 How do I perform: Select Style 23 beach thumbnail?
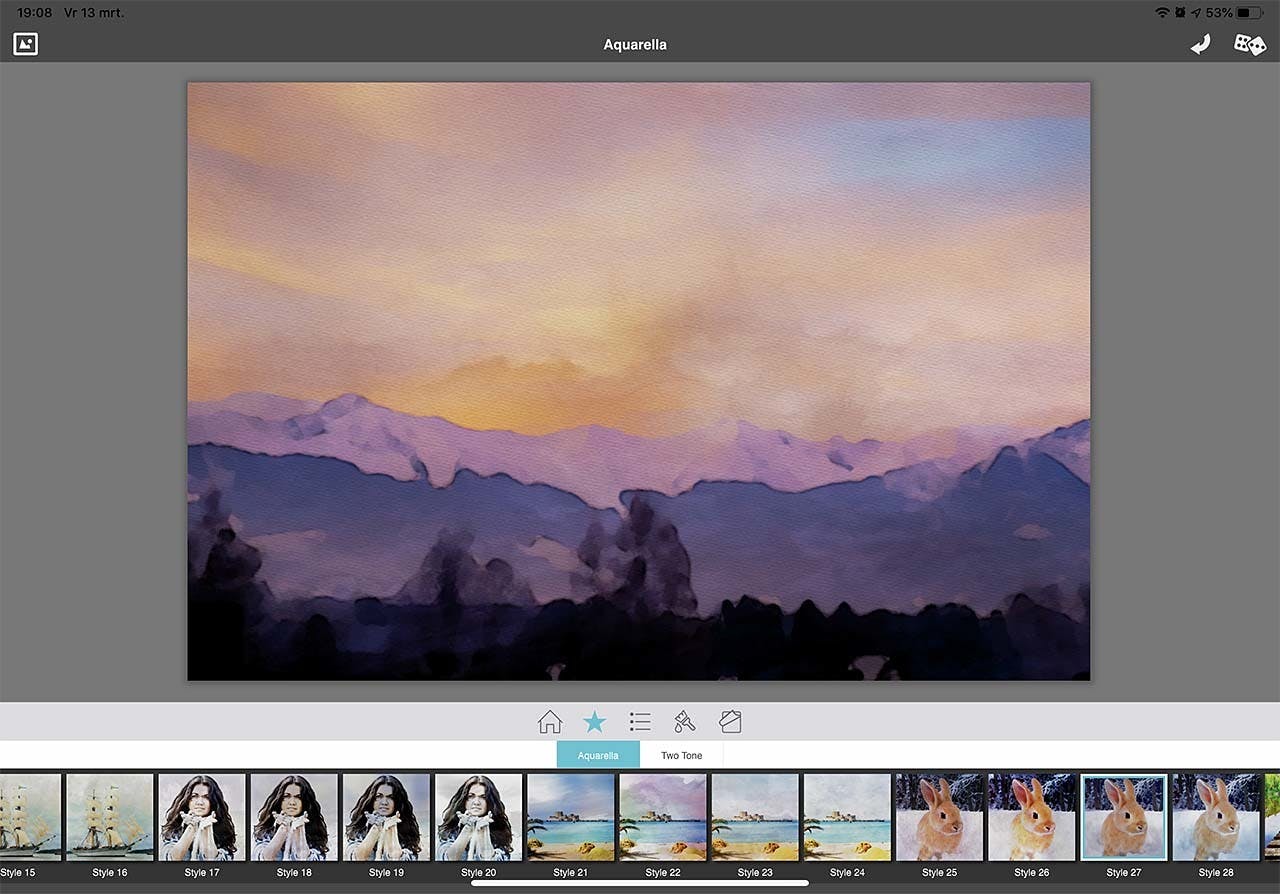755,817
